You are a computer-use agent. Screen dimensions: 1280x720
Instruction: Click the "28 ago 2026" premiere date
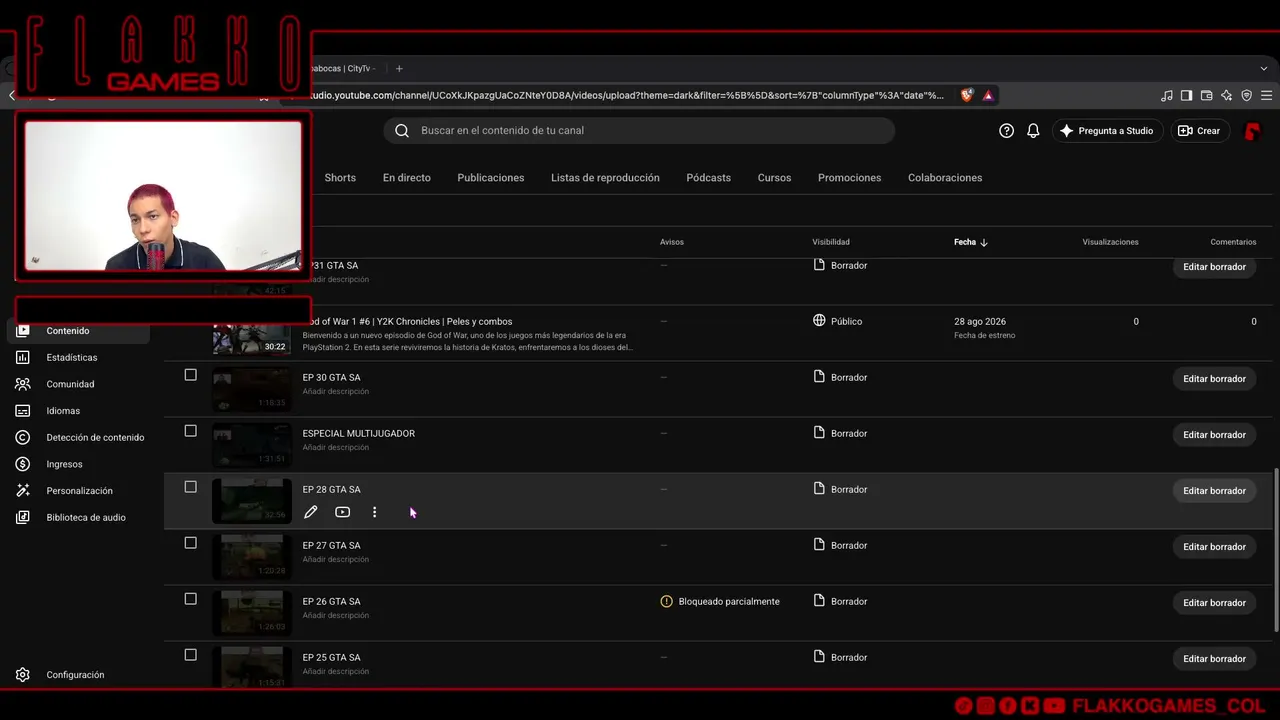(x=980, y=322)
